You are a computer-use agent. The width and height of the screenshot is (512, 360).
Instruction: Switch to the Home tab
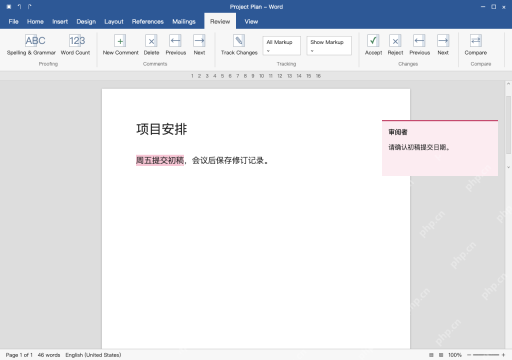click(35, 22)
